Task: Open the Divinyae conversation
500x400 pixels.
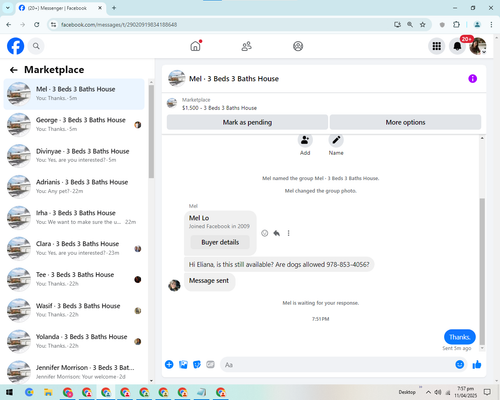Action: (x=74, y=156)
